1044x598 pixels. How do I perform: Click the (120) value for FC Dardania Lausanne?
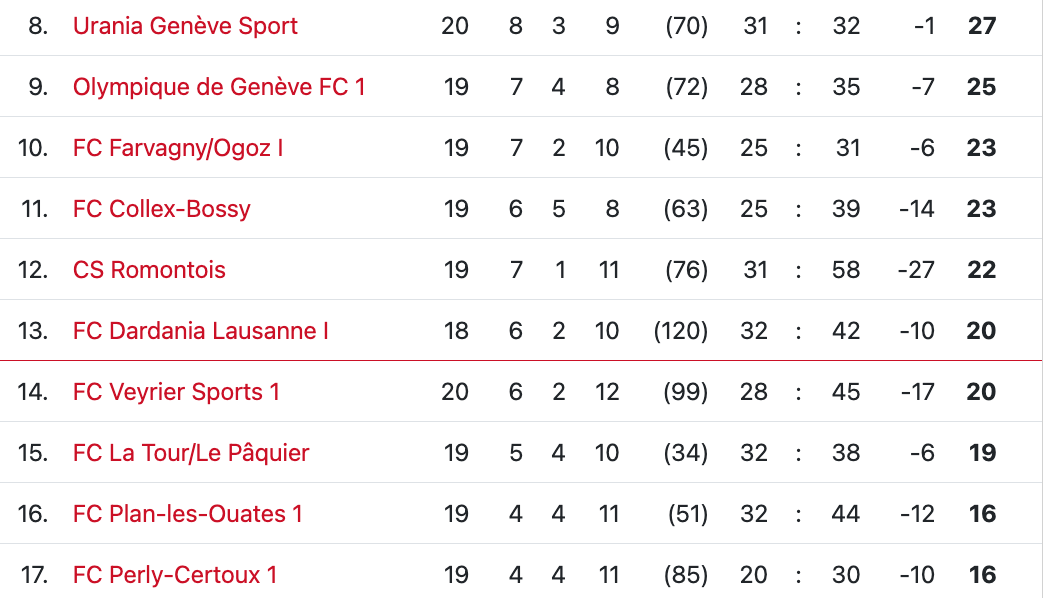[681, 331]
